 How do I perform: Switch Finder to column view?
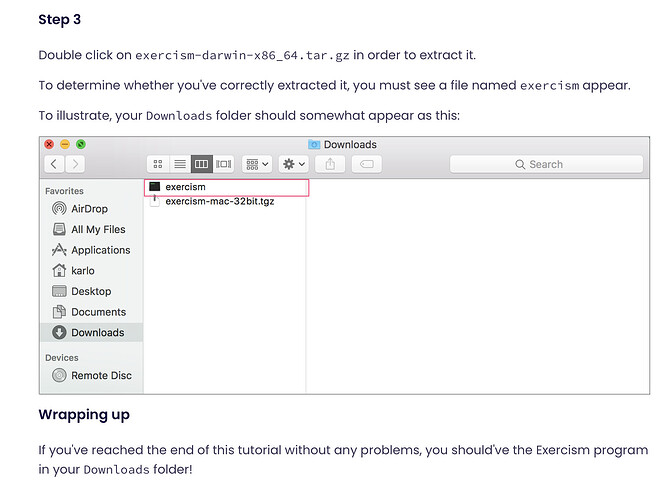(x=201, y=164)
